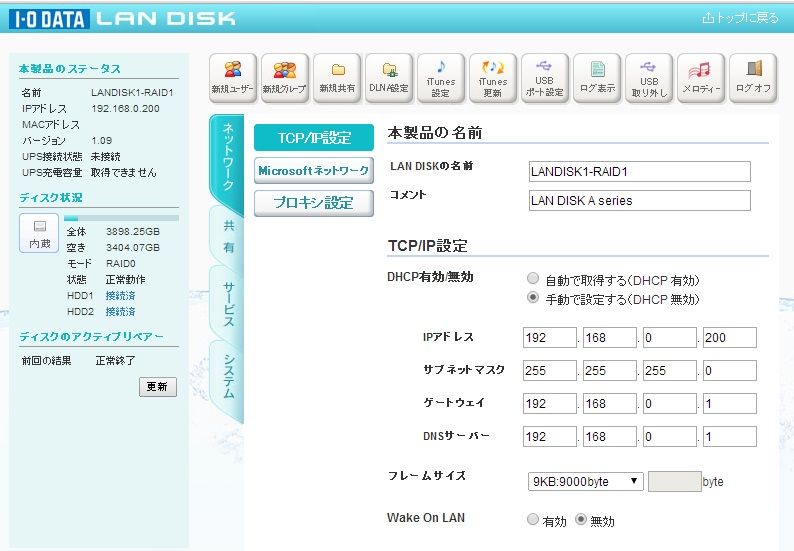The image size is (794, 551).
Task: Open the フレームサイズ 9KB:9000byte dropdown
Action: click(585, 482)
